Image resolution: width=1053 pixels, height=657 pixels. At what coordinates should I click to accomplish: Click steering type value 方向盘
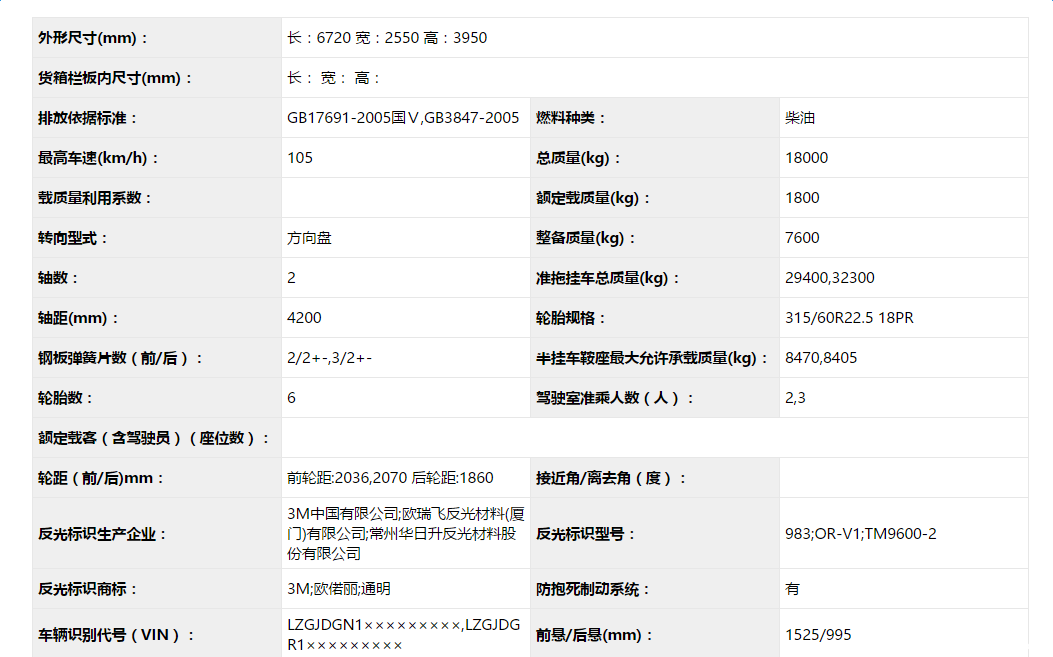(x=309, y=238)
